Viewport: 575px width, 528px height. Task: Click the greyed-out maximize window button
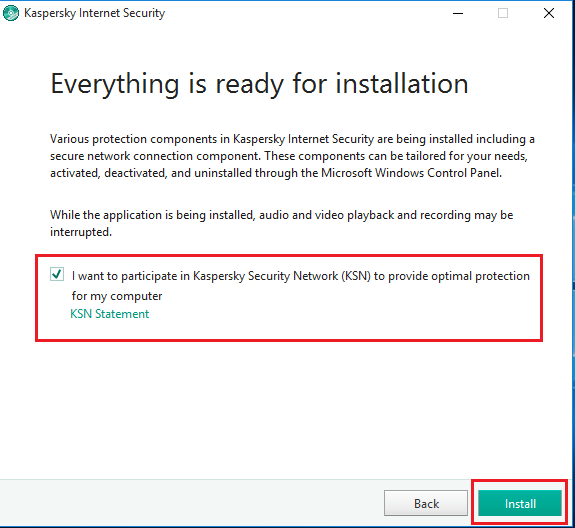503,13
